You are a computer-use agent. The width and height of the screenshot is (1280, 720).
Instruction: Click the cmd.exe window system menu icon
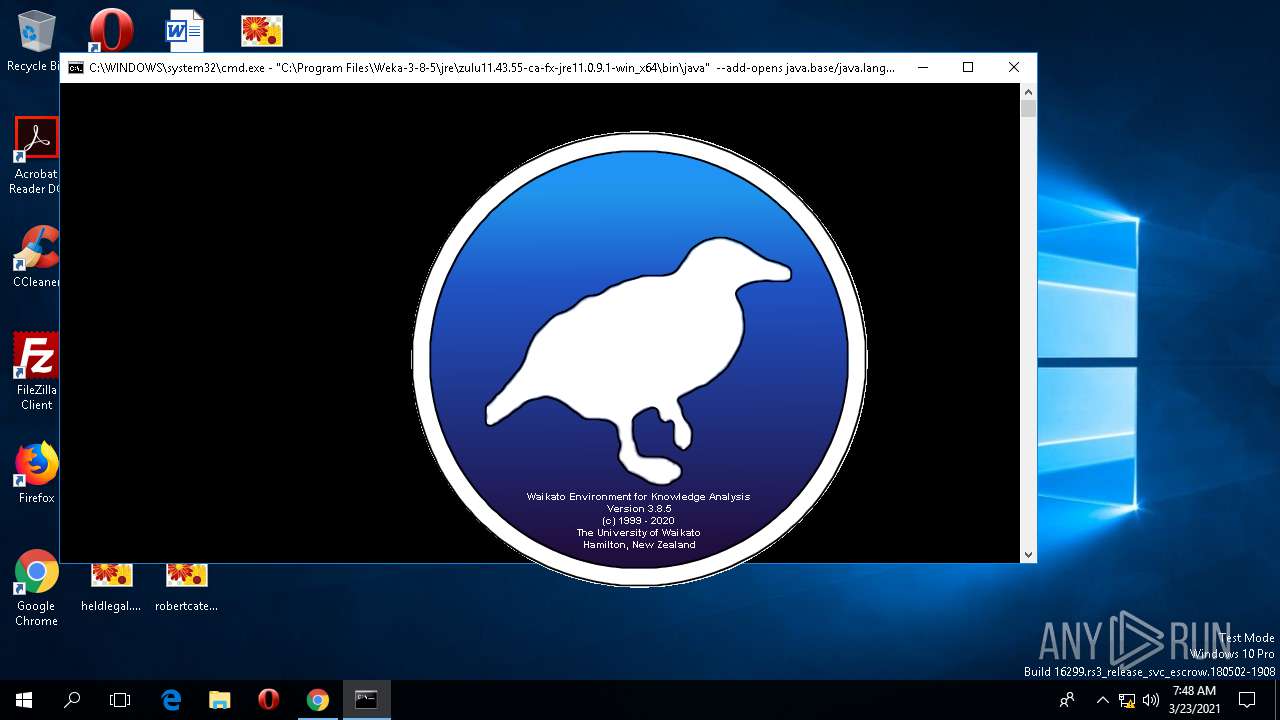pos(75,68)
